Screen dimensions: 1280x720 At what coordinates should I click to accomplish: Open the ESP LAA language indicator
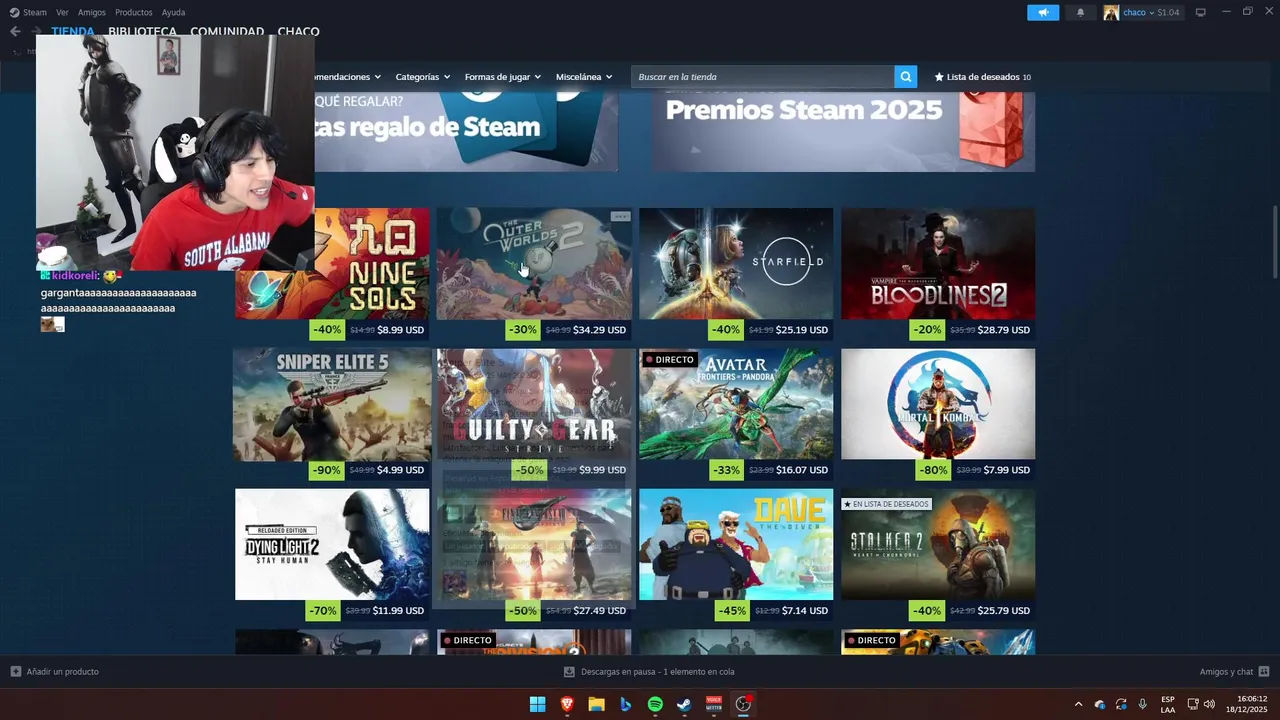(x=1168, y=704)
